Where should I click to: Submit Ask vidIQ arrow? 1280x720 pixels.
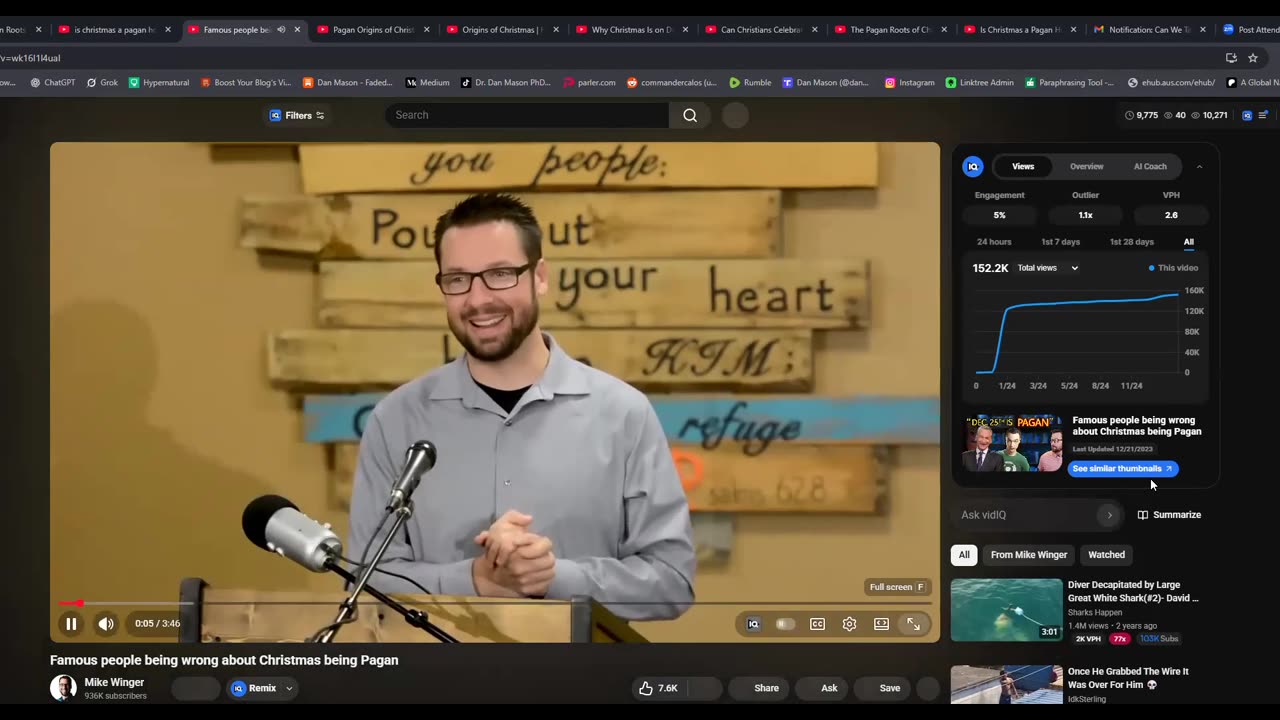[x=1109, y=515]
